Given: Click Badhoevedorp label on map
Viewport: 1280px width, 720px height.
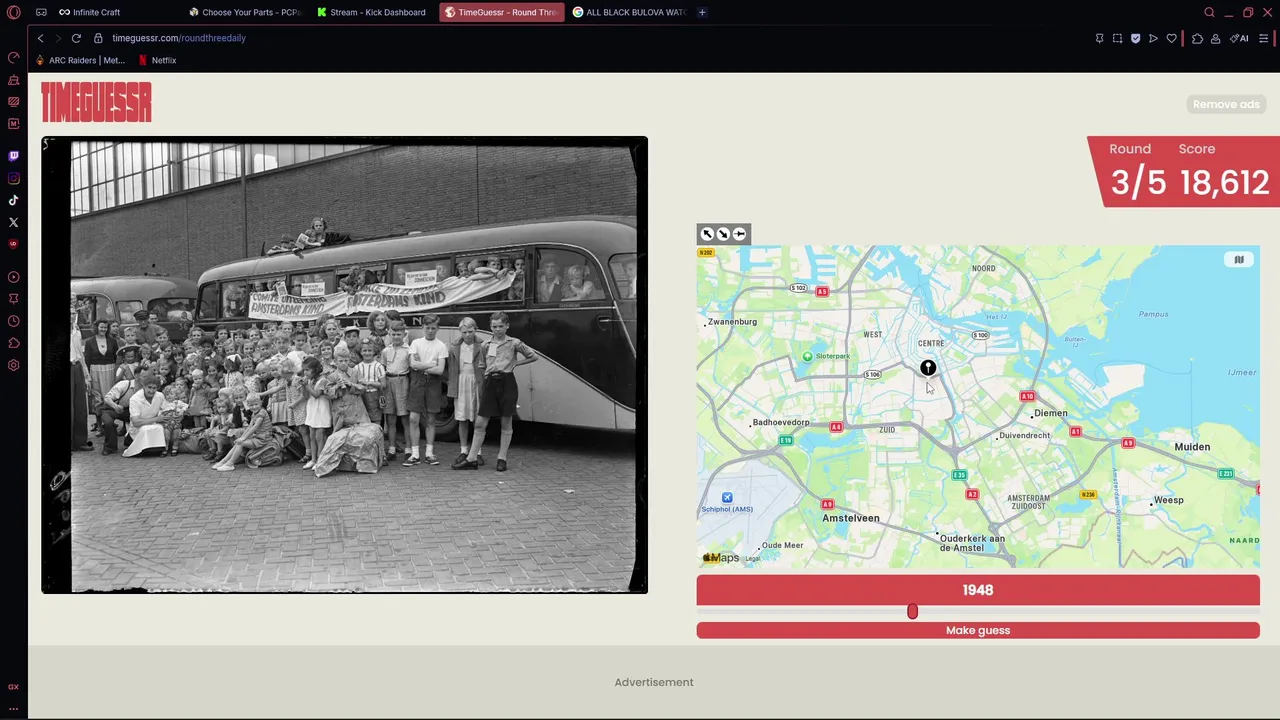Looking at the screenshot, I should (781, 423).
